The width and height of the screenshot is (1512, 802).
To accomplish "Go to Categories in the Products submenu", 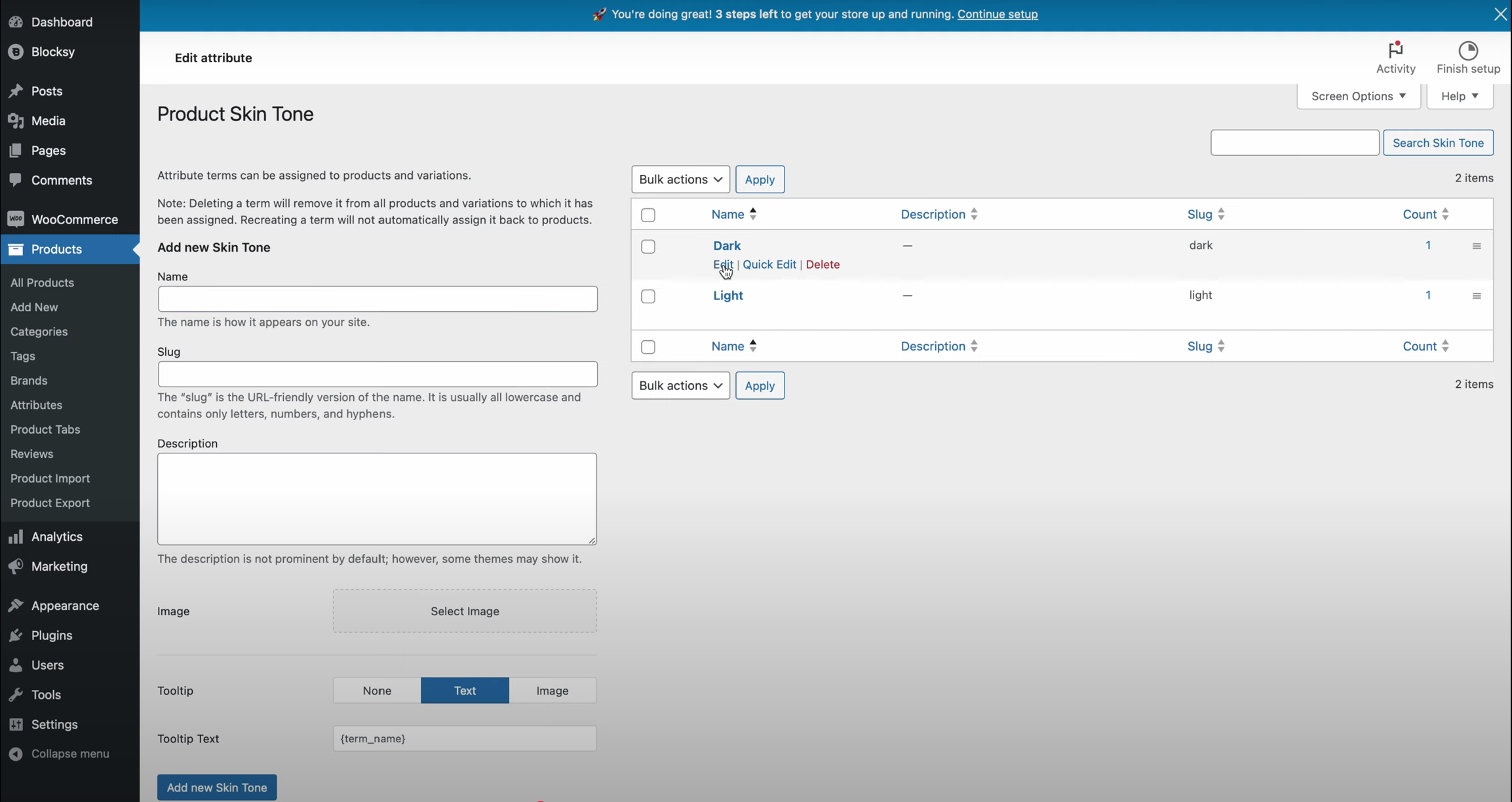I will tap(39, 332).
